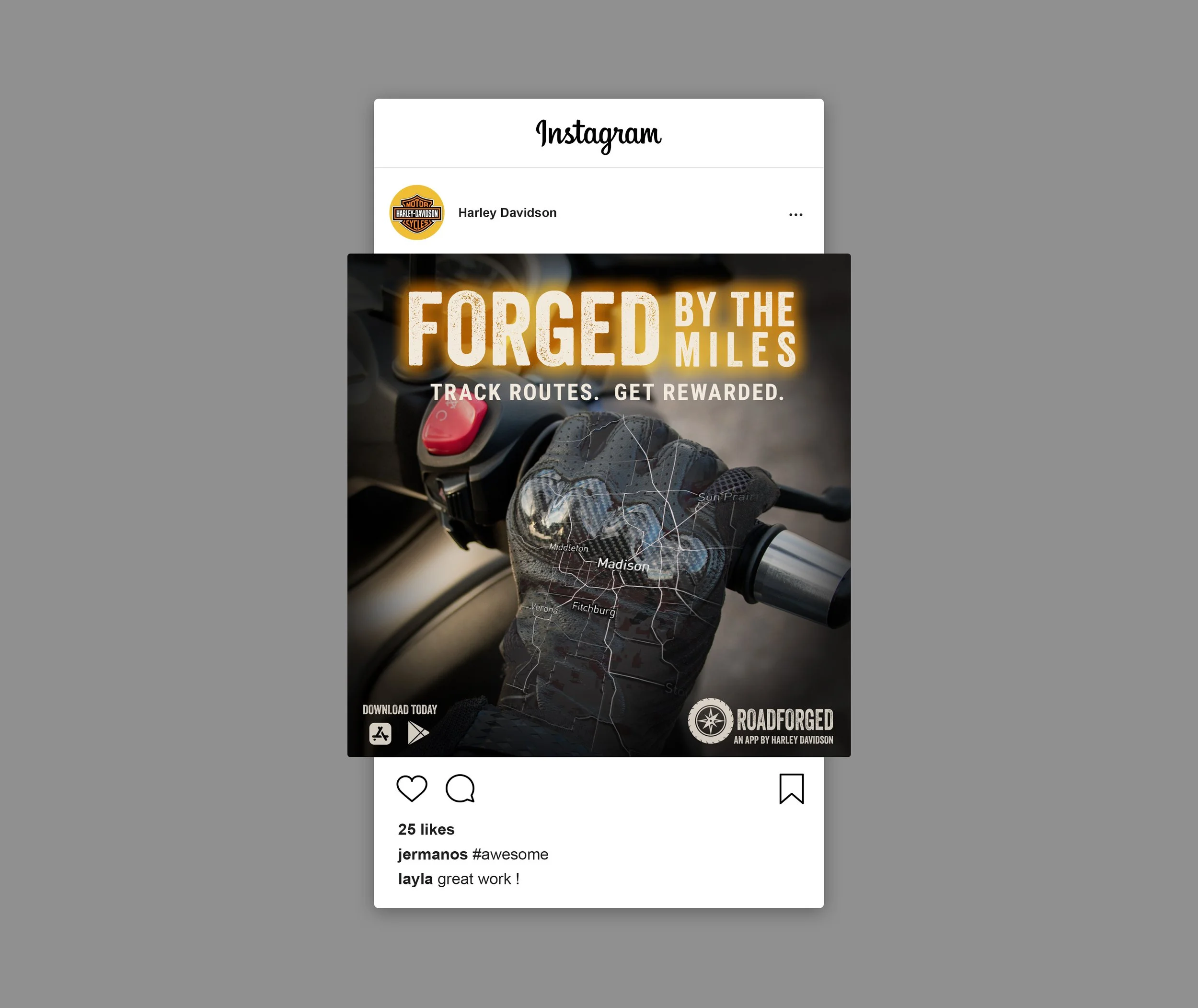Click the #awesome hashtag
1198x1008 pixels.
[x=510, y=854]
